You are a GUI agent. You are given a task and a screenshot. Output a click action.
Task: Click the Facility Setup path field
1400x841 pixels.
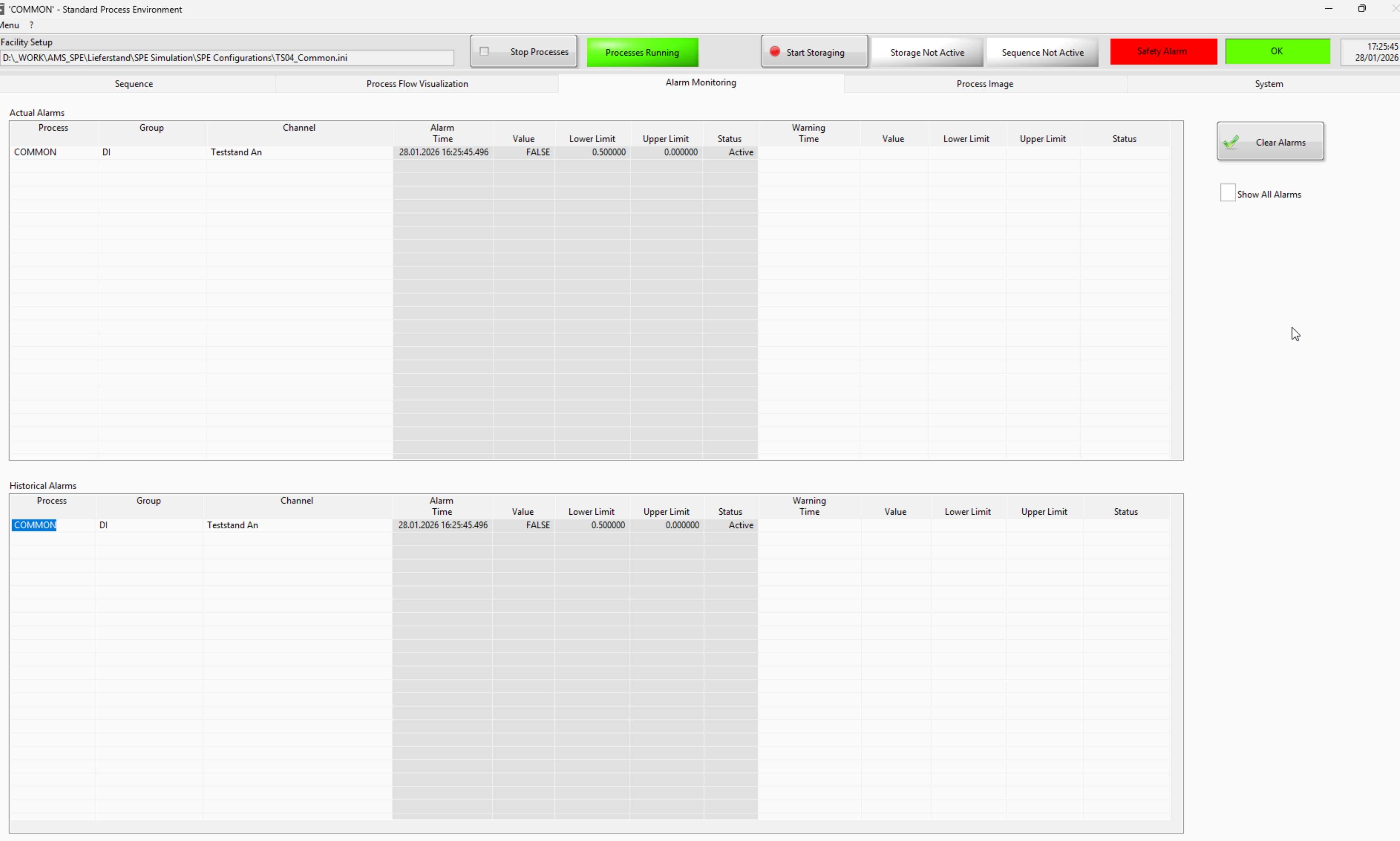click(x=226, y=58)
